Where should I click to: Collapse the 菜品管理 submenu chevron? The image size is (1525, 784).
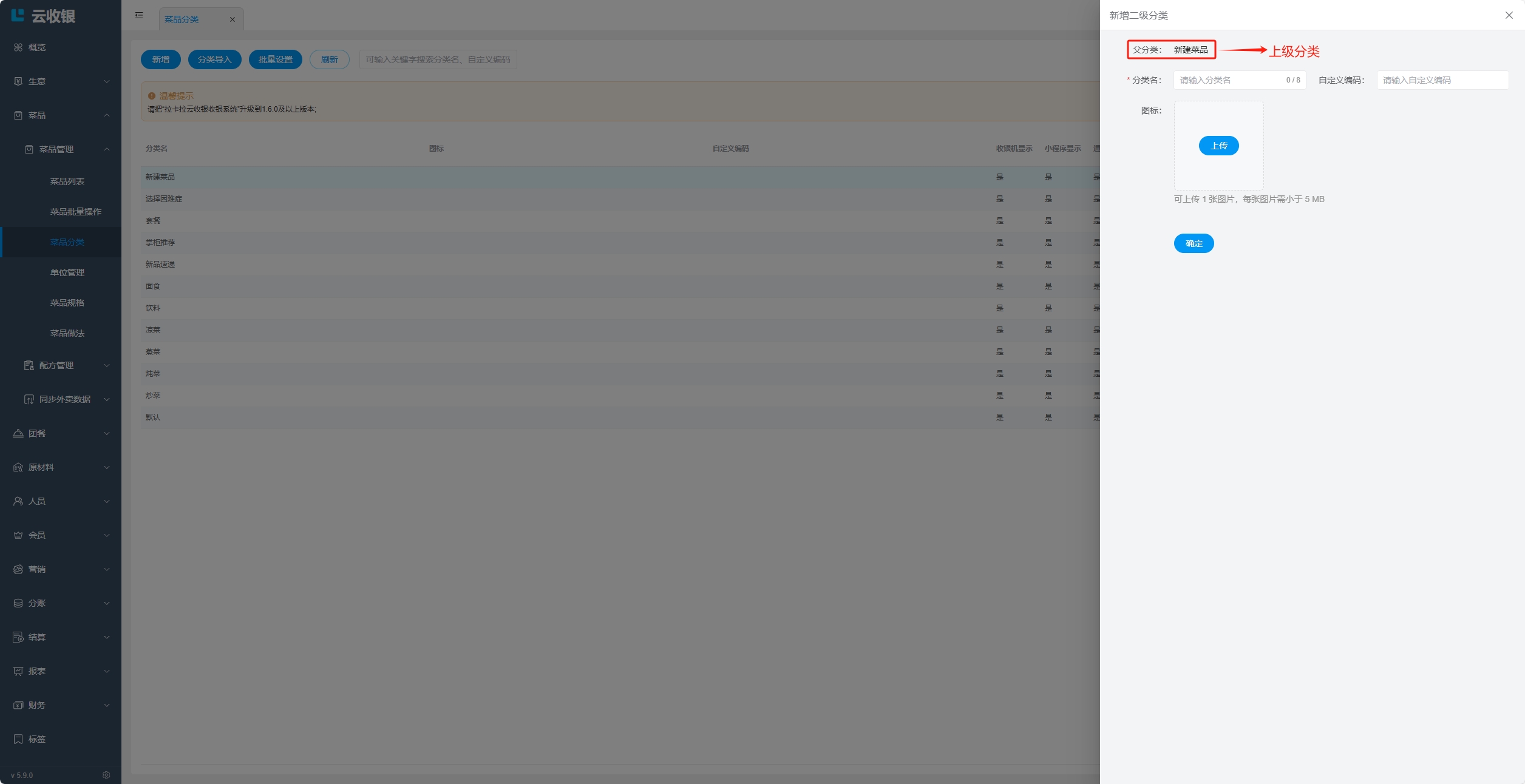click(107, 149)
